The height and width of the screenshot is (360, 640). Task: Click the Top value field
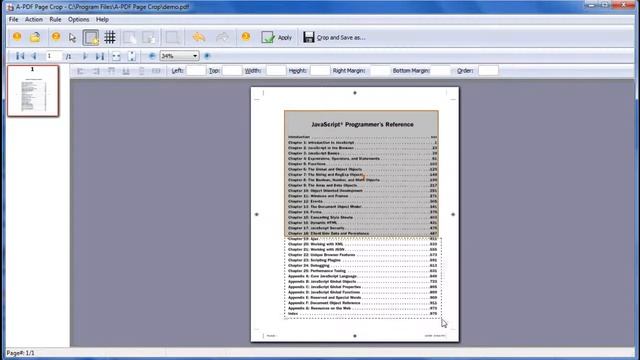point(232,71)
